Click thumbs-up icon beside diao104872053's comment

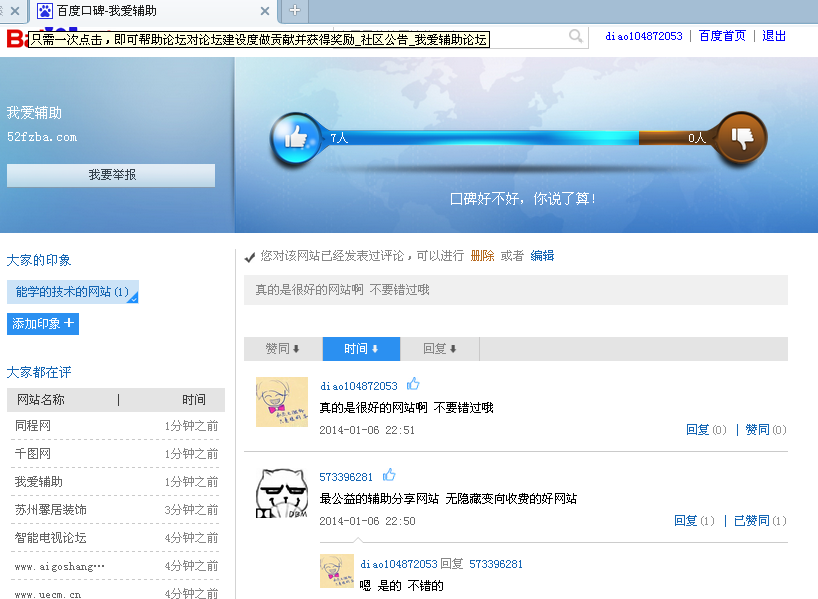[413, 384]
